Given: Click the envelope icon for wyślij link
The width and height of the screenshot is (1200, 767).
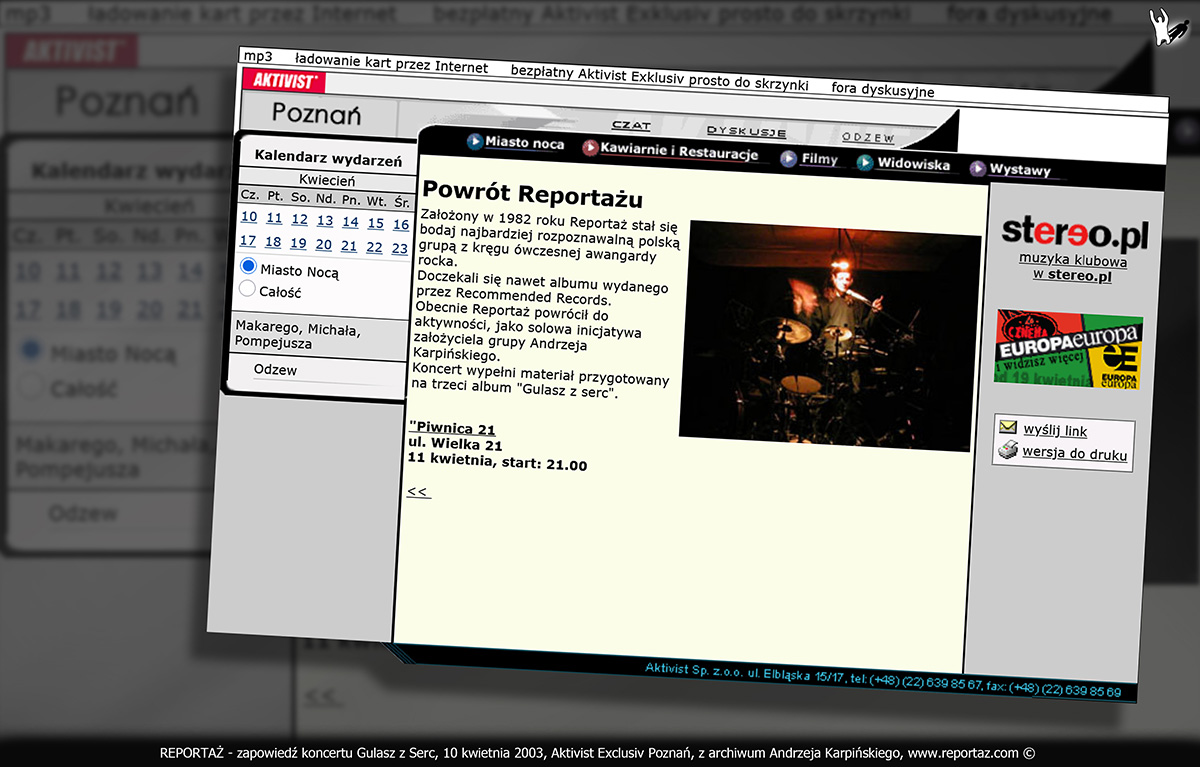Looking at the screenshot, I should [1008, 427].
